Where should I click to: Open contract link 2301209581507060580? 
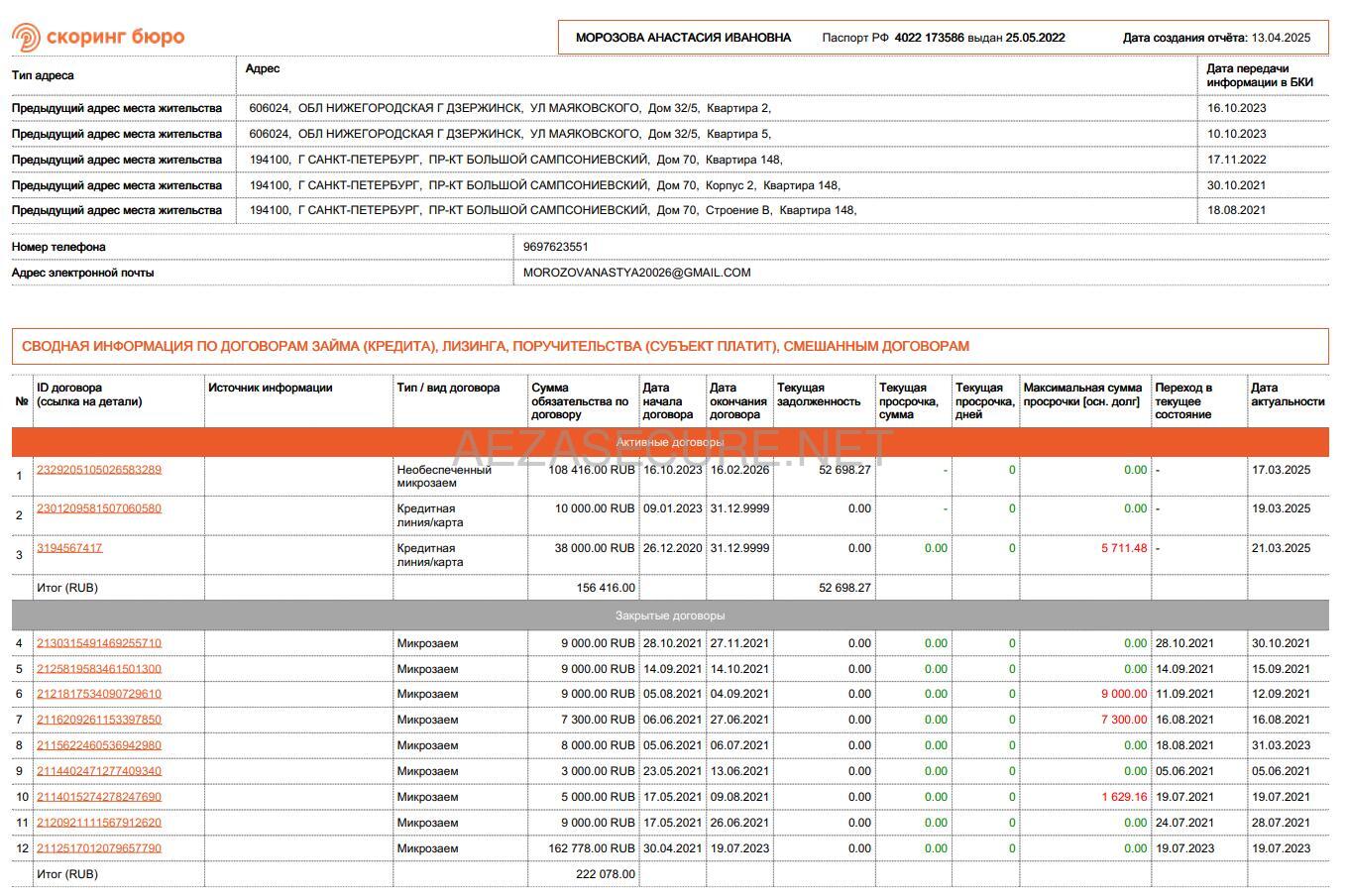(99, 508)
